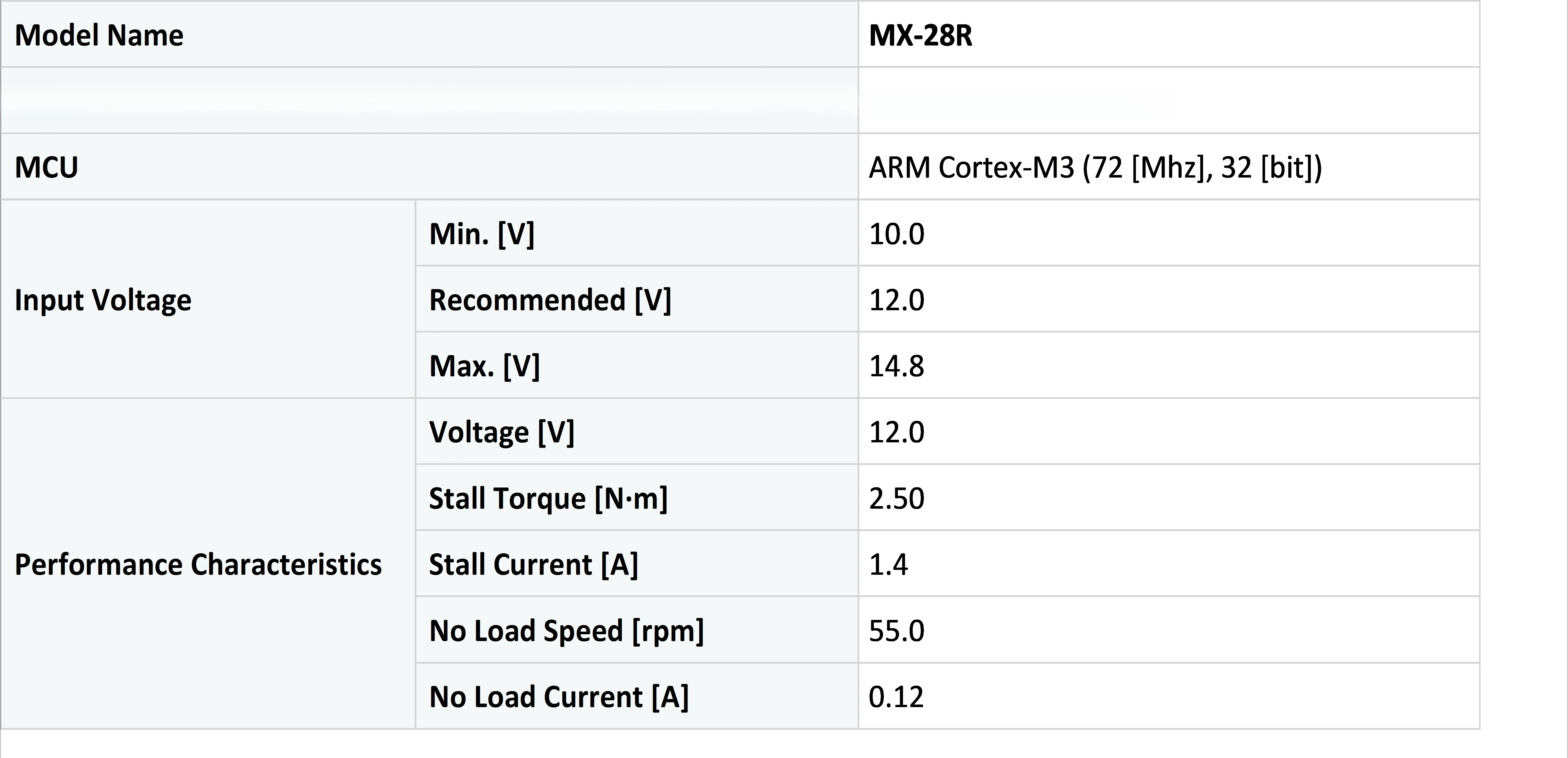The width and height of the screenshot is (1568, 758).
Task: Click the No Load Speed [rpm] label
Action: click(566, 631)
